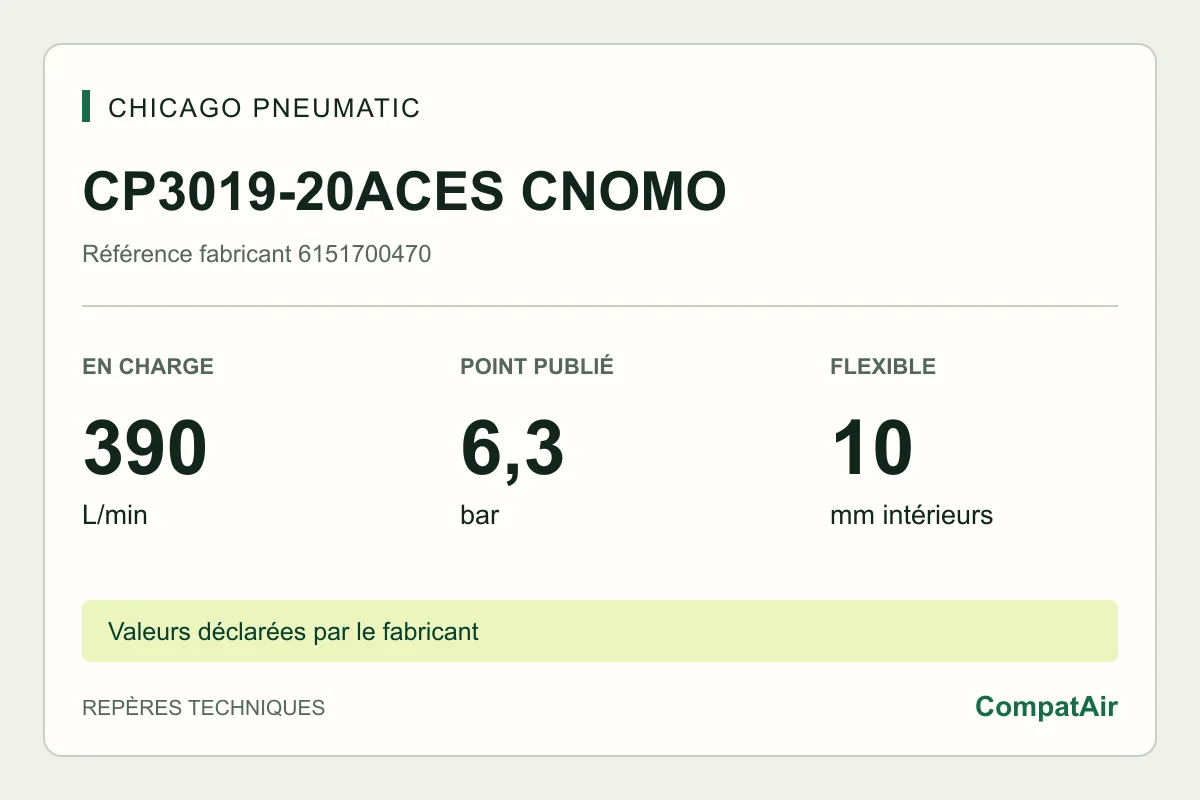Viewport: 1200px width, 800px height.
Task: Click the EN CHARGE heading
Action: point(148,366)
